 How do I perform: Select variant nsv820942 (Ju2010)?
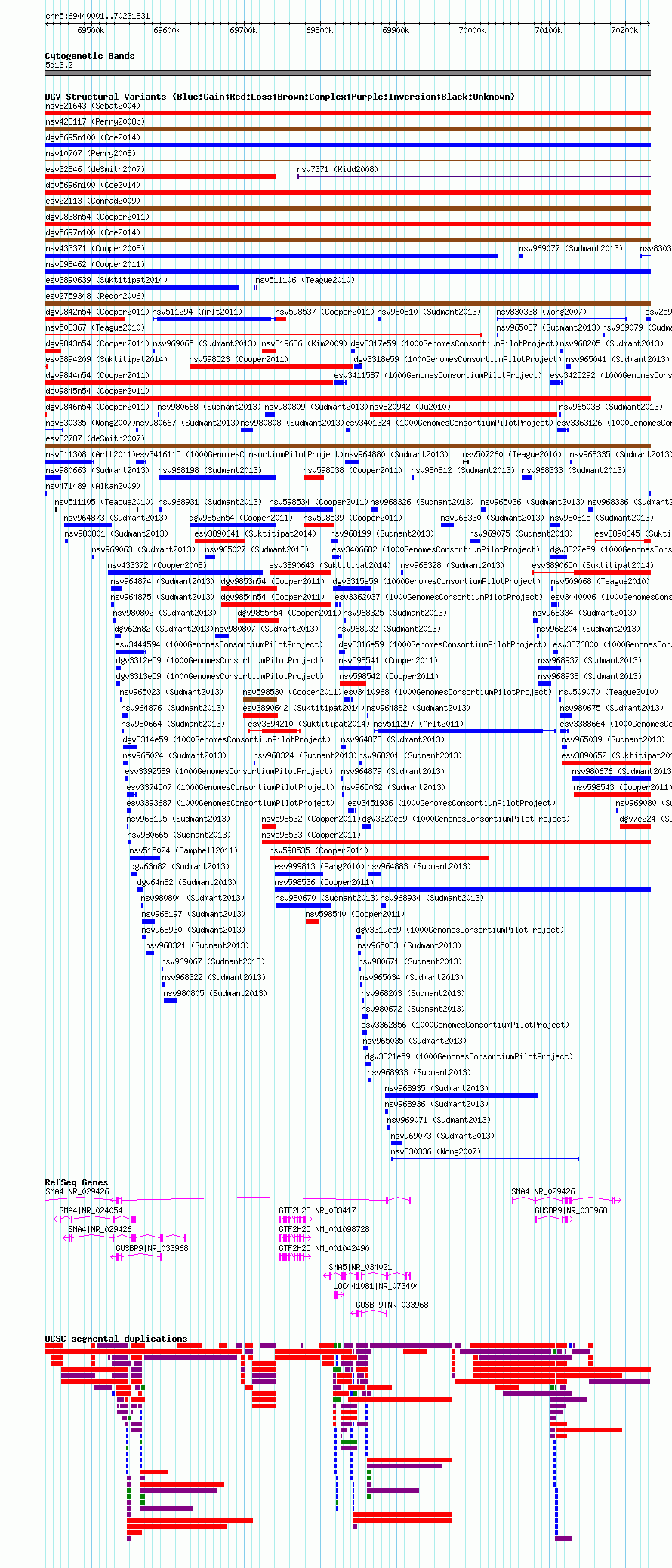click(410, 407)
